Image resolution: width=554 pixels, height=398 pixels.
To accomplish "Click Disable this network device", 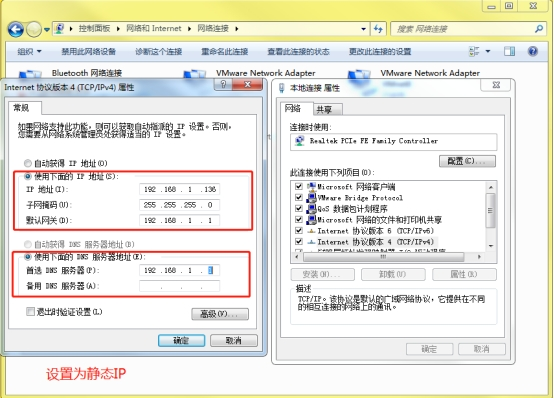I will point(88,52).
